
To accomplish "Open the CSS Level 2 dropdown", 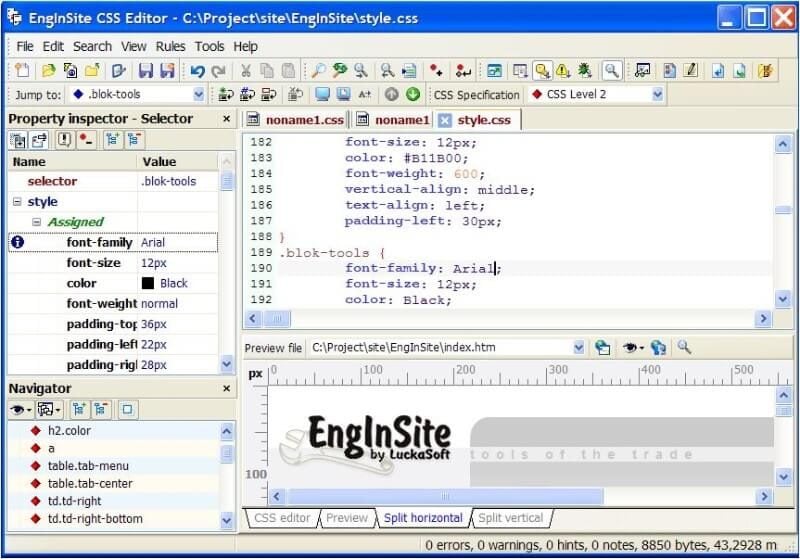I will coord(658,94).
